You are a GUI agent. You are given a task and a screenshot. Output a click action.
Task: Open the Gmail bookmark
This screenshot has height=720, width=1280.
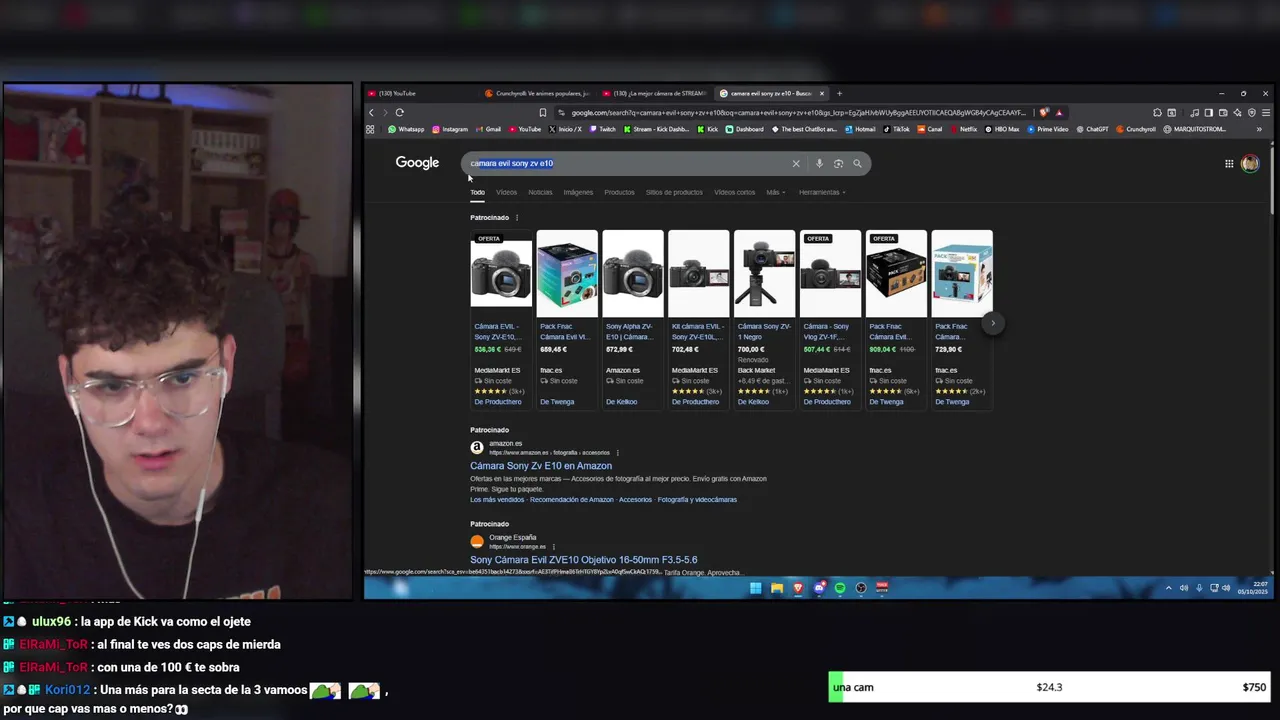[x=488, y=129]
